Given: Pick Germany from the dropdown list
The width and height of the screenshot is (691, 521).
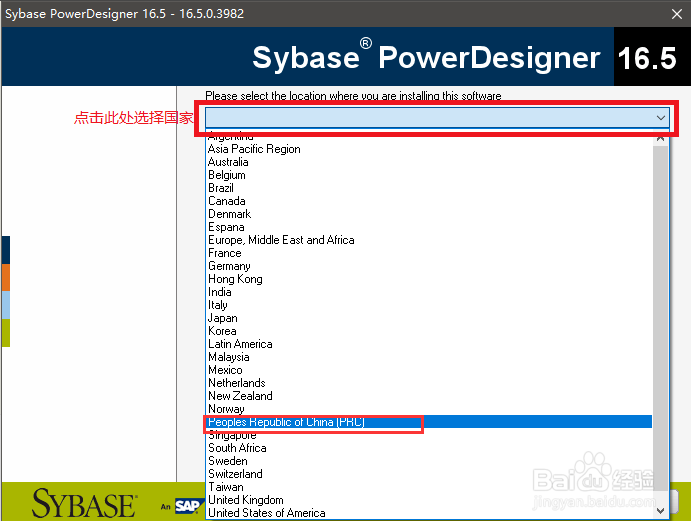Looking at the screenshot, I should [x=430, y=266].
